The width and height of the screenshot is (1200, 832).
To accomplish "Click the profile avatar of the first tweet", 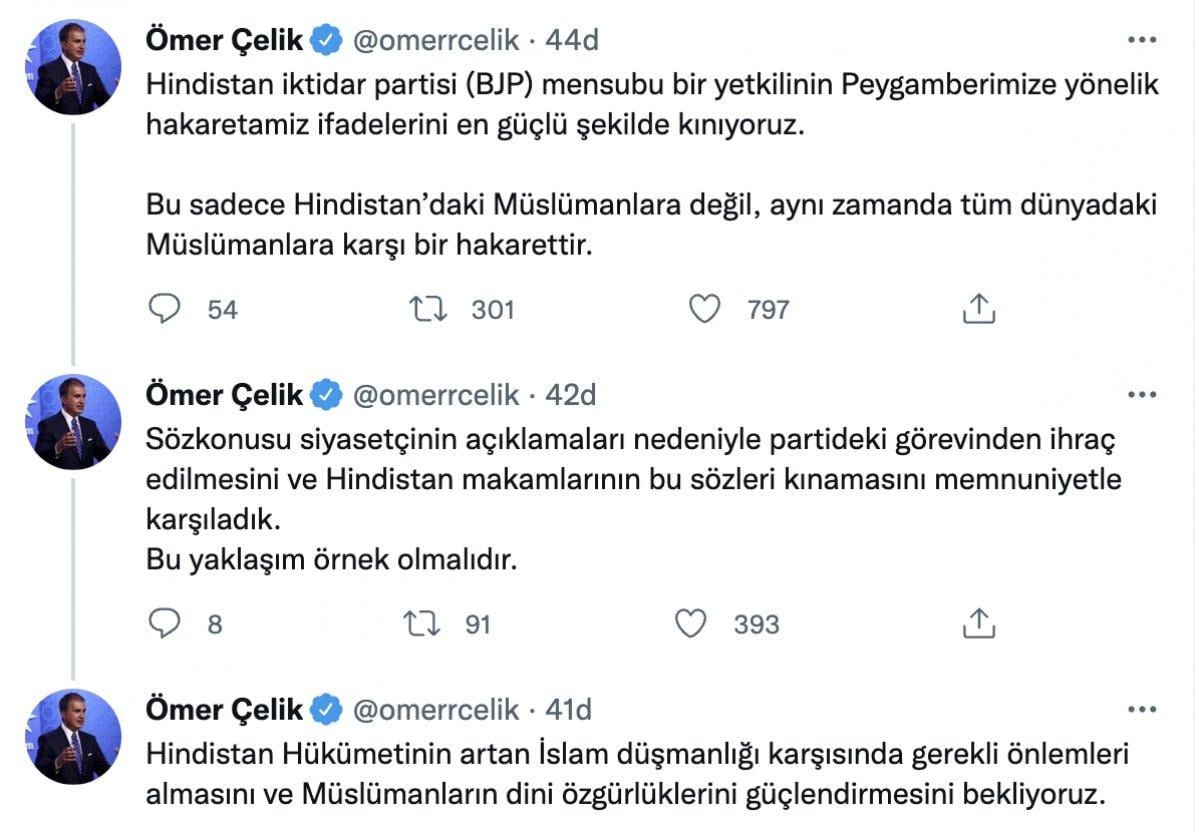I will tap(74, 66).
